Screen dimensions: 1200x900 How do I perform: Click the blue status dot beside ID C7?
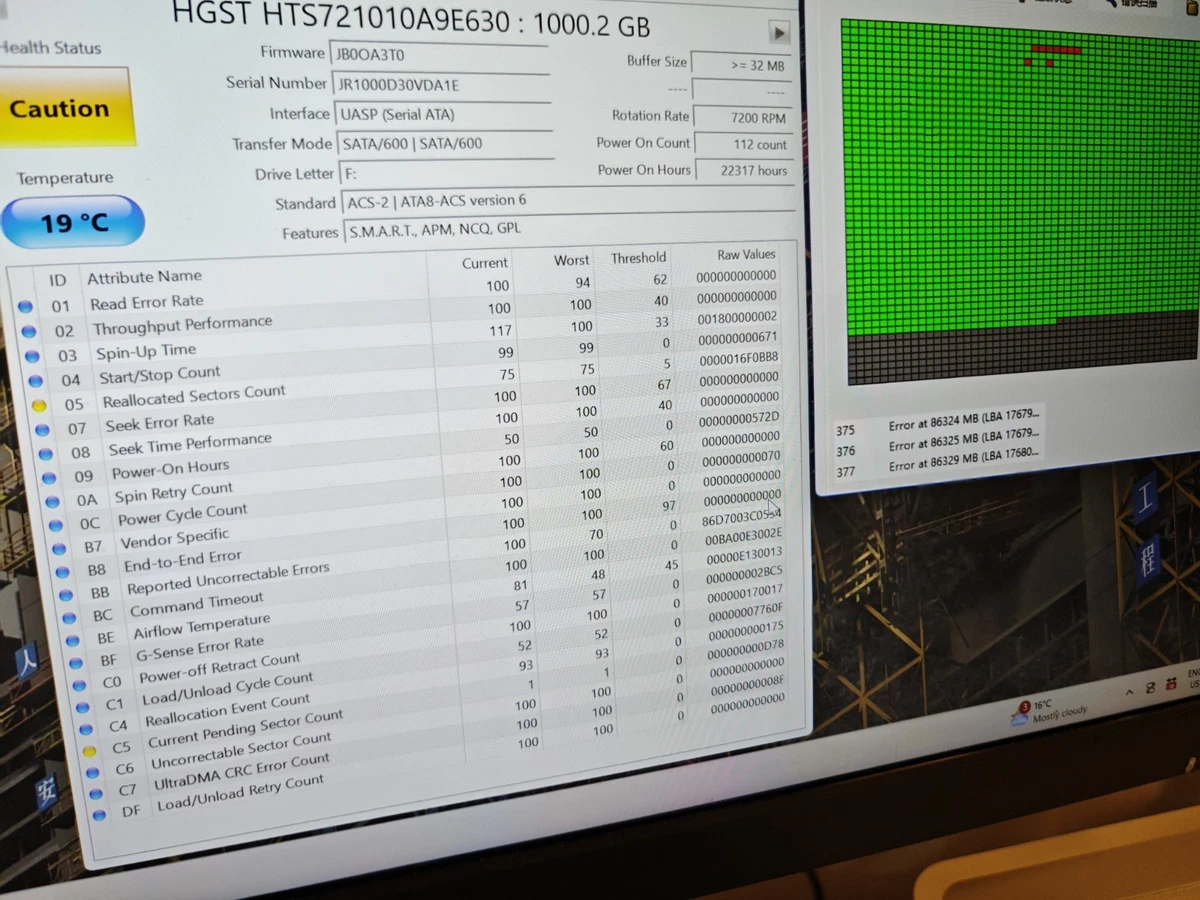coord(95,793)
